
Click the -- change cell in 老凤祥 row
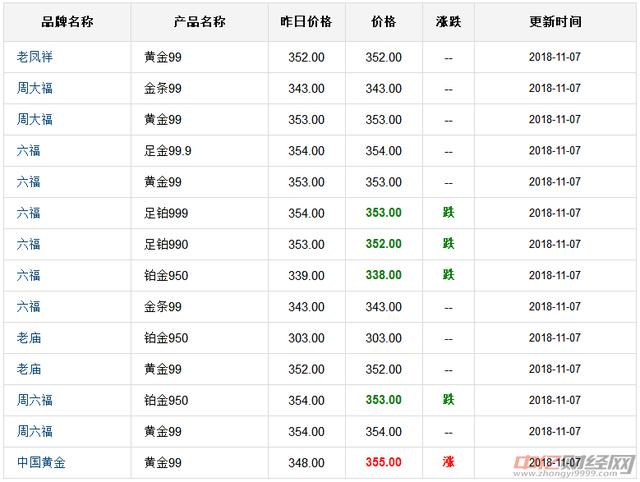(x=448, y=58)
